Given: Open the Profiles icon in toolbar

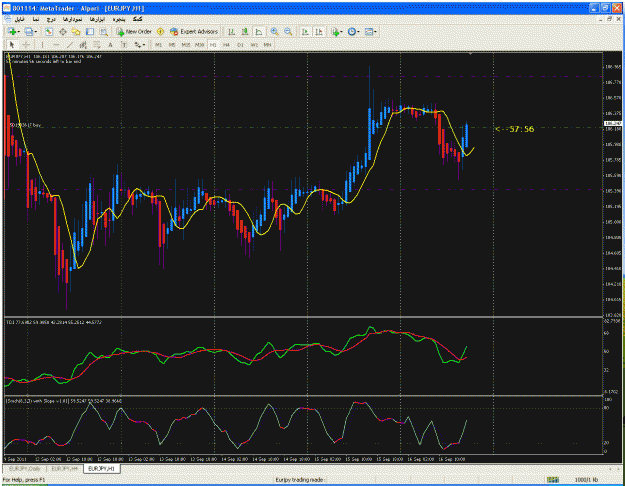Looking at the screenshot, I should pyautogui.click(x=28, y=31).
